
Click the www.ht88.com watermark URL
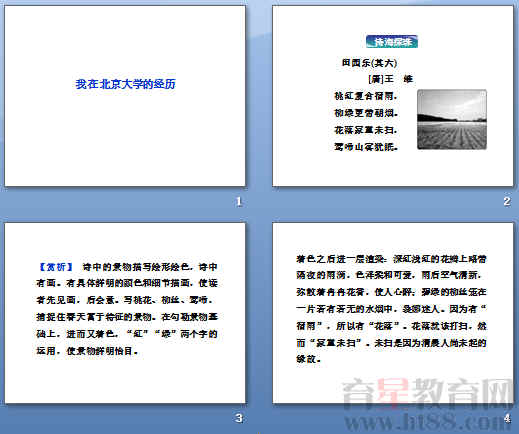tap(428, 422)
